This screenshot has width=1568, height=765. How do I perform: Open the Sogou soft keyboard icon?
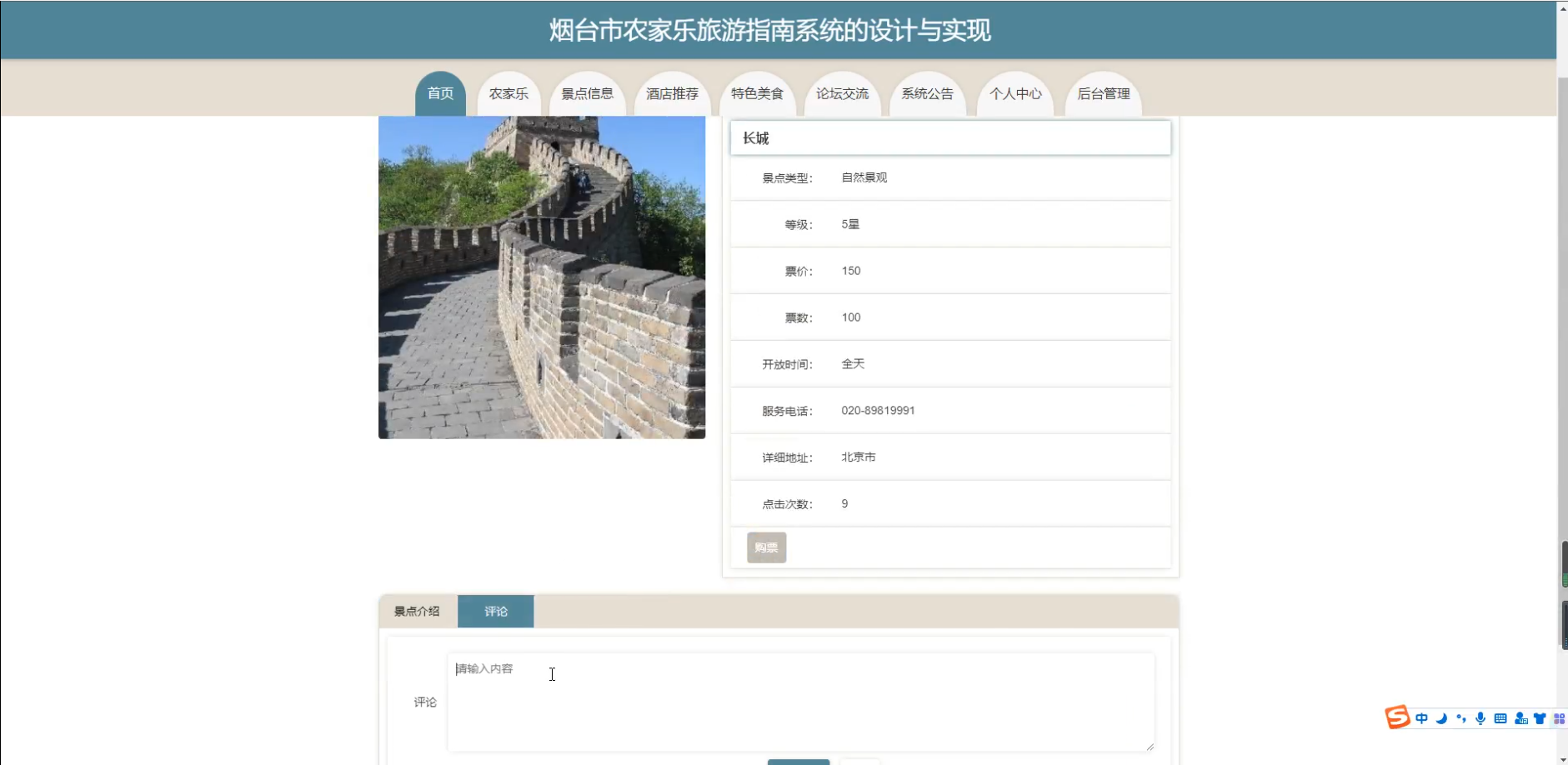(x=1500, y=718)
